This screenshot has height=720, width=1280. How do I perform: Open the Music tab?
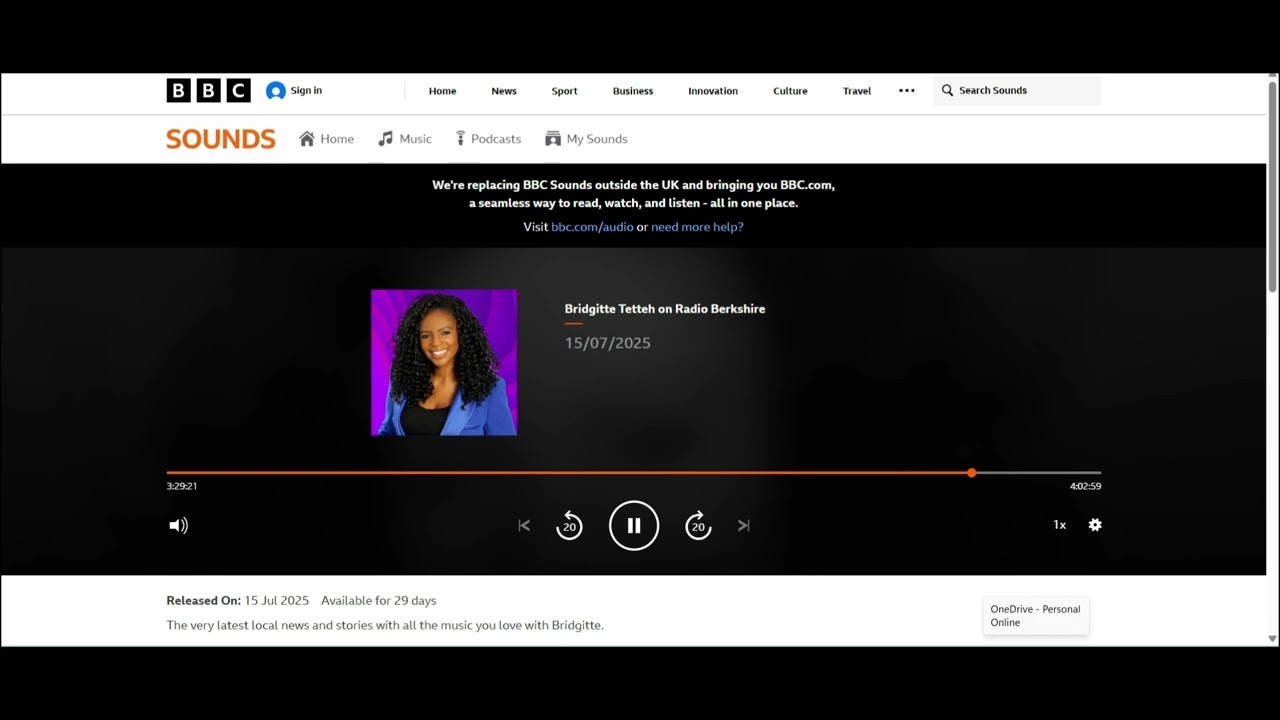[x=405, y=139]
